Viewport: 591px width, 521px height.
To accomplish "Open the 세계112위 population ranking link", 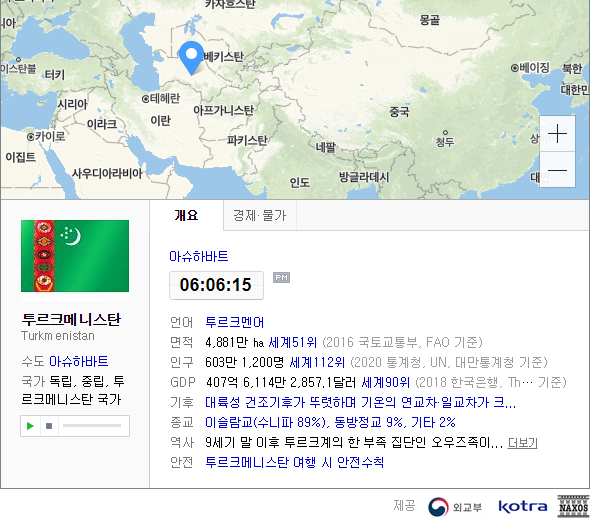I will pyautogui.click(x=317, y=362).
